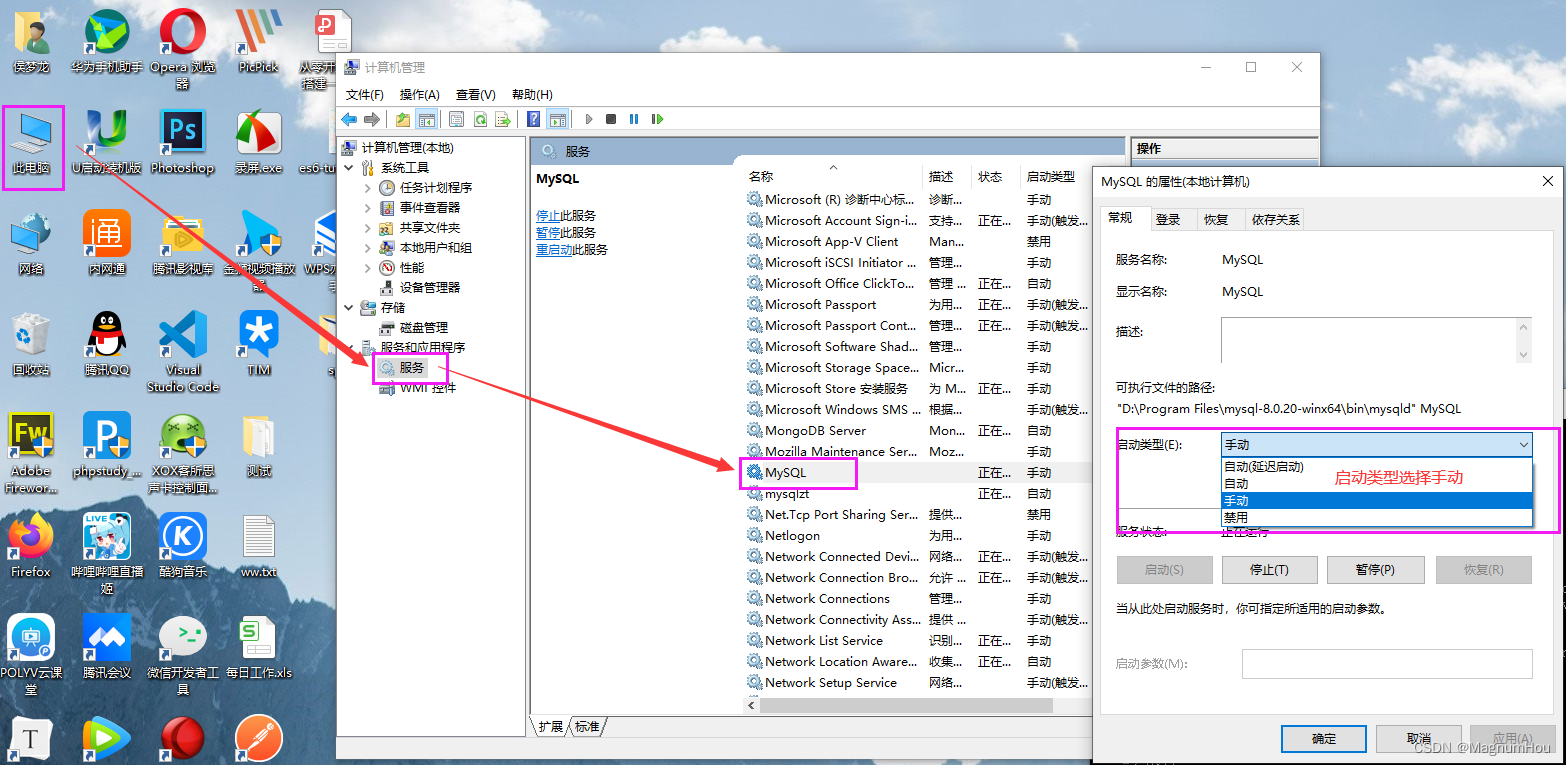Click the 暂停(P) button

pyautogui.click(x=1375, y=570)
